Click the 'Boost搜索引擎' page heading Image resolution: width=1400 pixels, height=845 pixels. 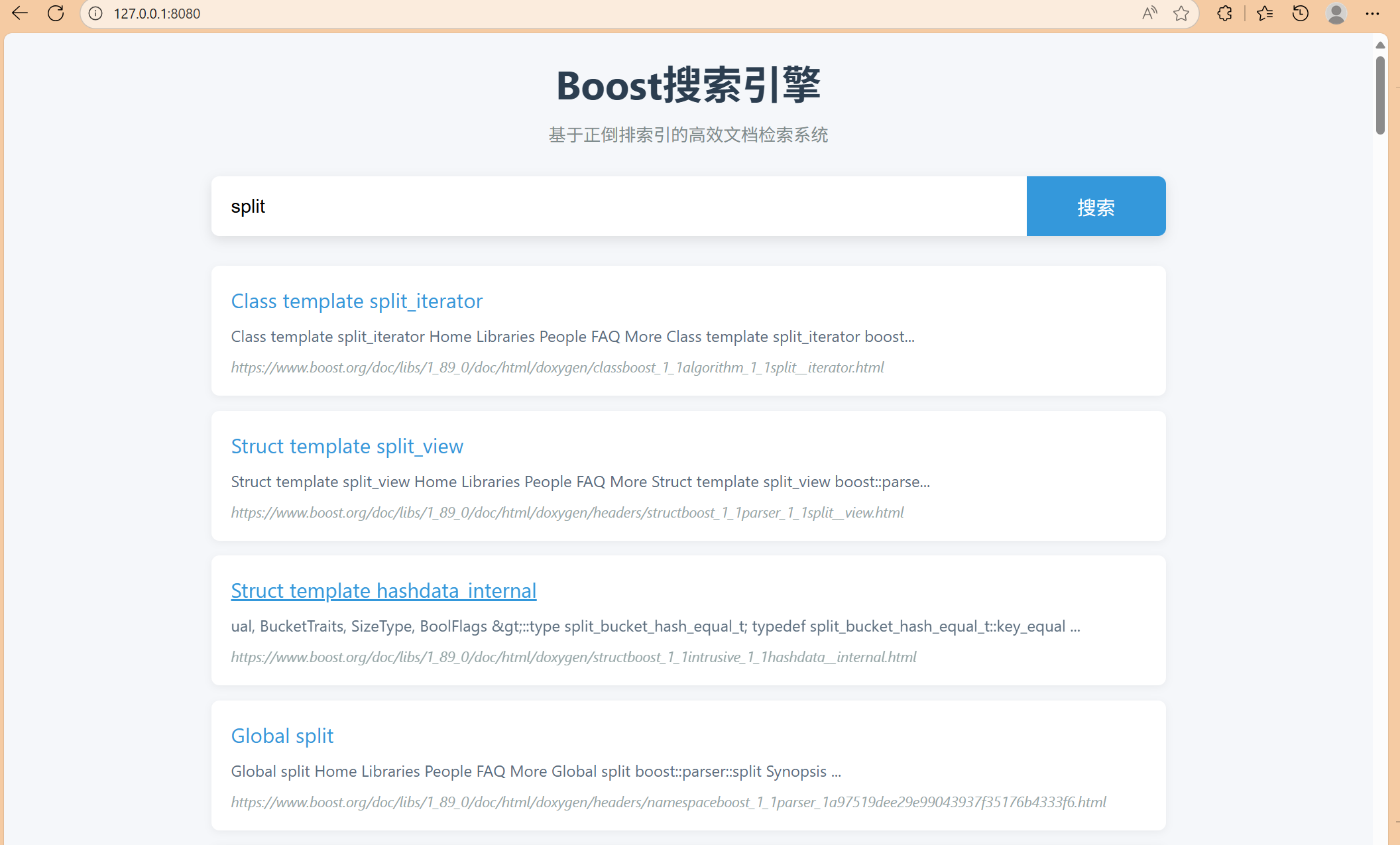pyautogui.click(x=688, y=85)
